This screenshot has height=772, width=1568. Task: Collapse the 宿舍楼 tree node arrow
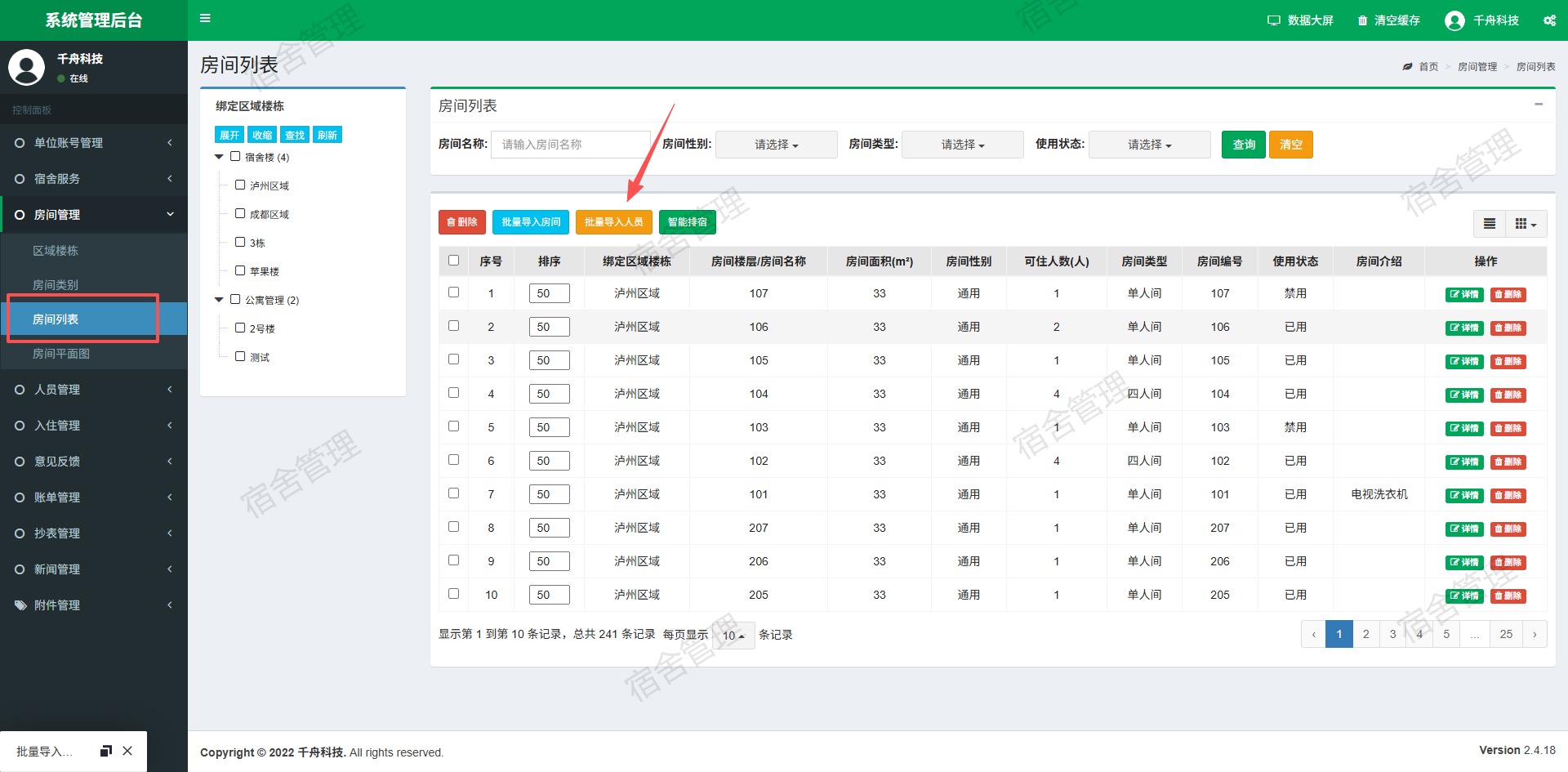pos(219,157)
